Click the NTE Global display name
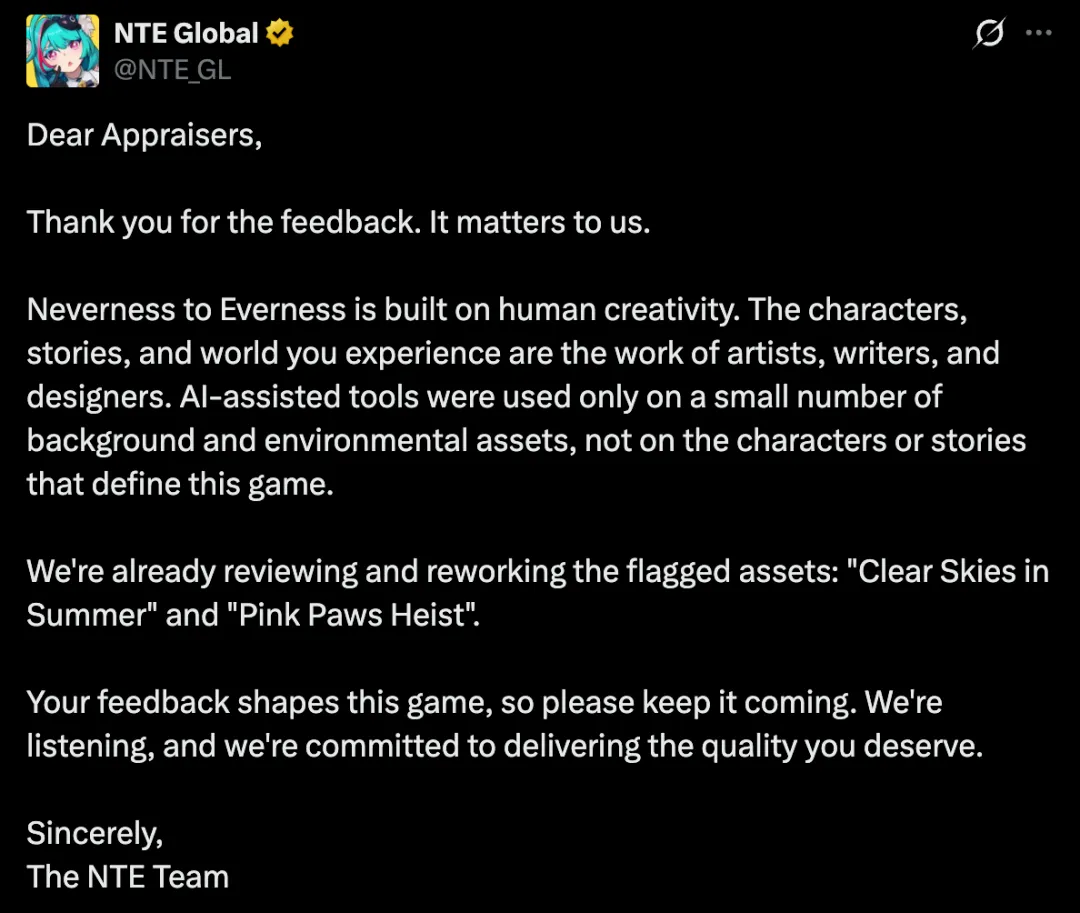 click(186, 33)
